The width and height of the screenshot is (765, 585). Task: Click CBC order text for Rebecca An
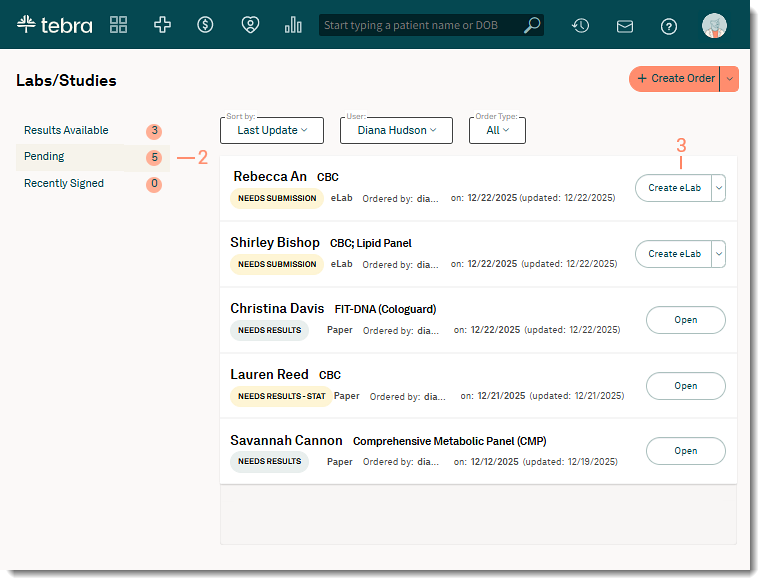coord(327,177)
